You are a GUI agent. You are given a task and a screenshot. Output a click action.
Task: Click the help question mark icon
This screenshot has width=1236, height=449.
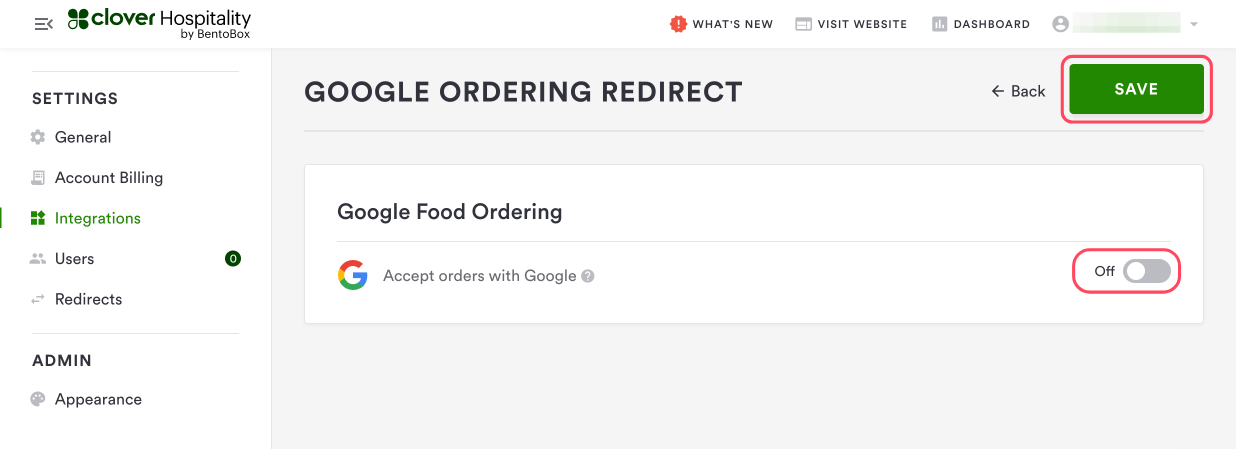(588, 276)
